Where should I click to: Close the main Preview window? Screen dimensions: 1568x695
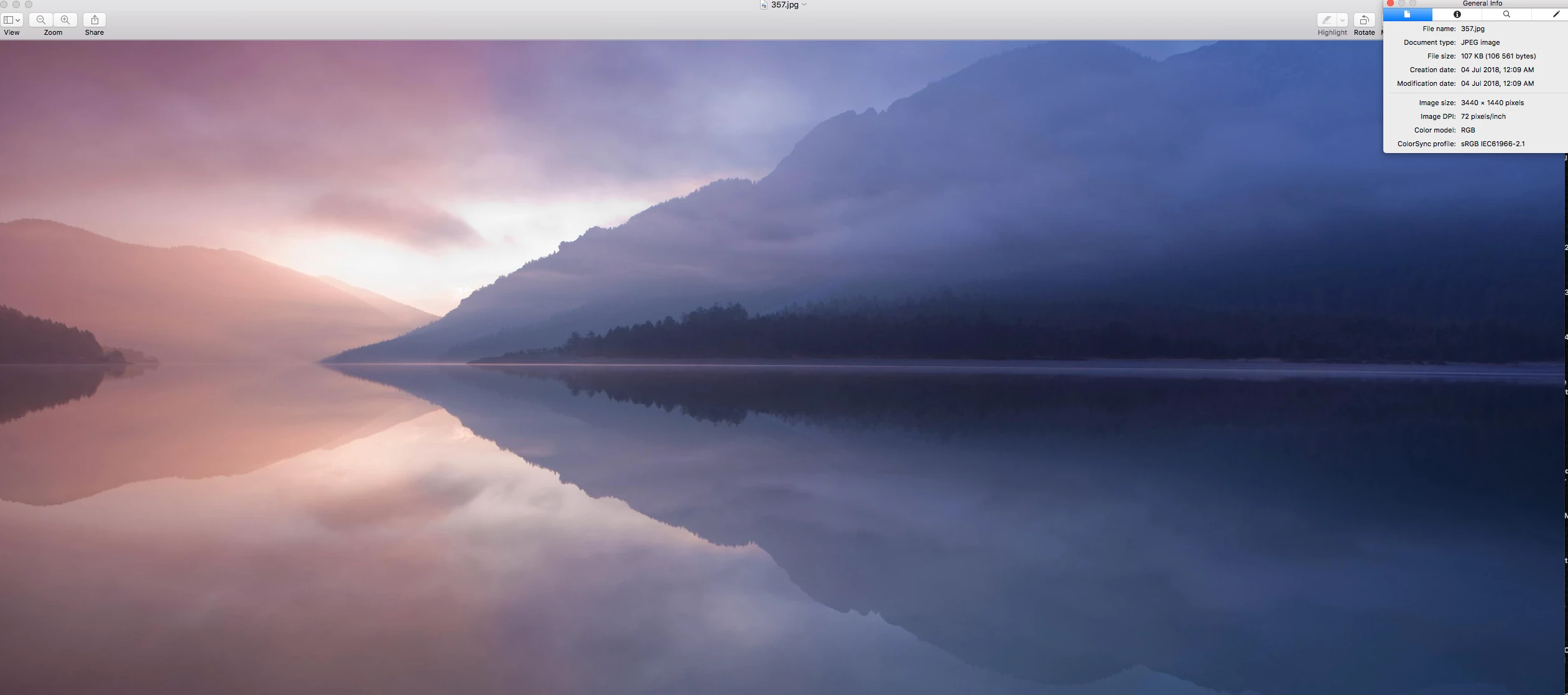[x=4, y=4]
